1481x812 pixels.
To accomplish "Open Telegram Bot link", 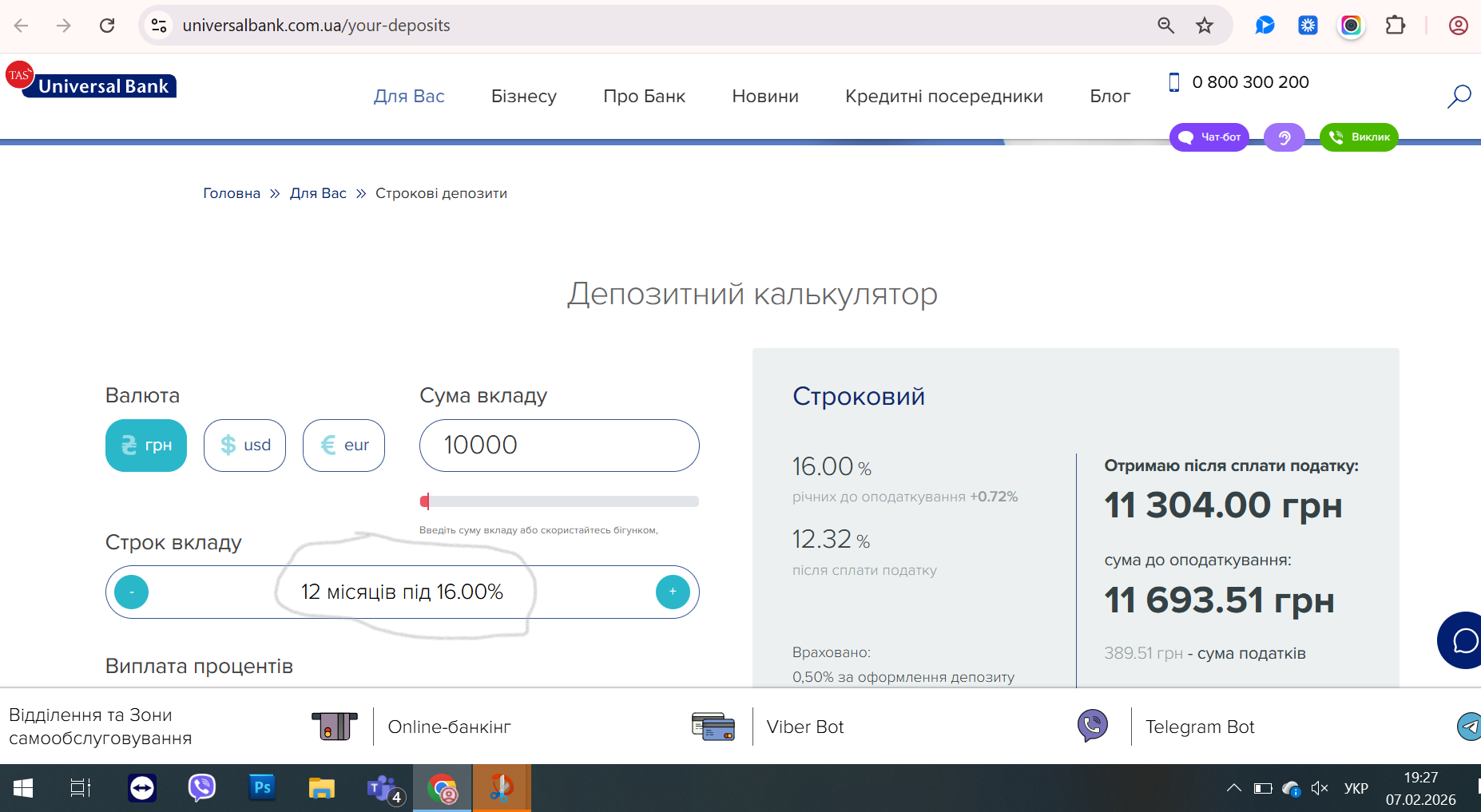I will pyautogui.click(x=1200, y=727).
